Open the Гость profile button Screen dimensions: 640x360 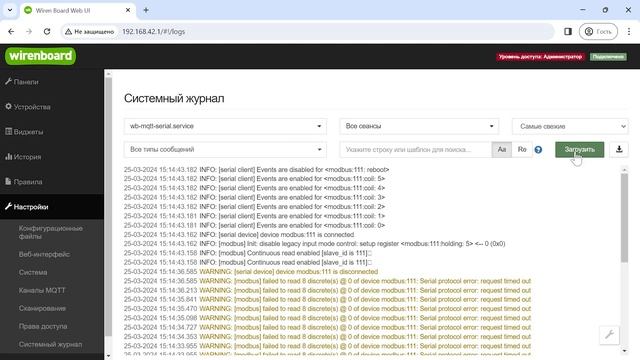pos(598,31)
